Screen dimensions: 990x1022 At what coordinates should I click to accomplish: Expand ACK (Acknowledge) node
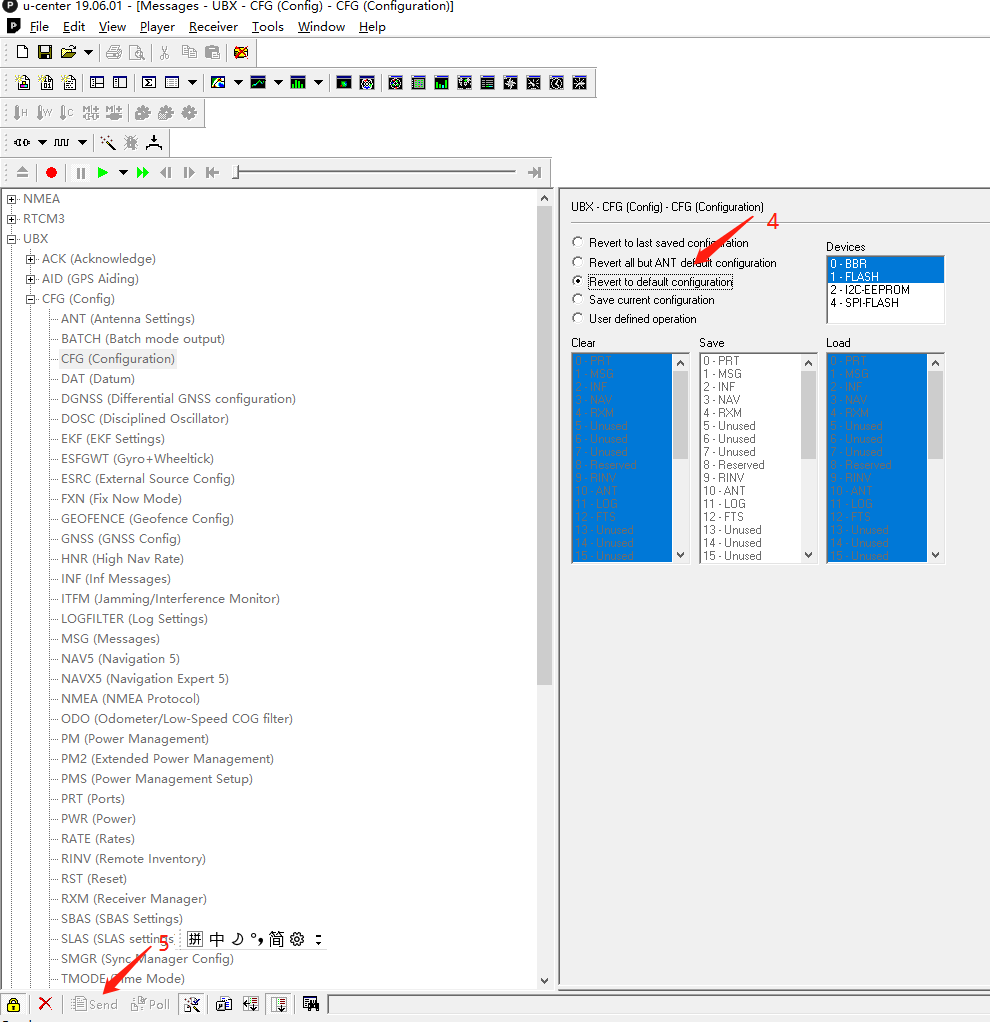point(30,259)
